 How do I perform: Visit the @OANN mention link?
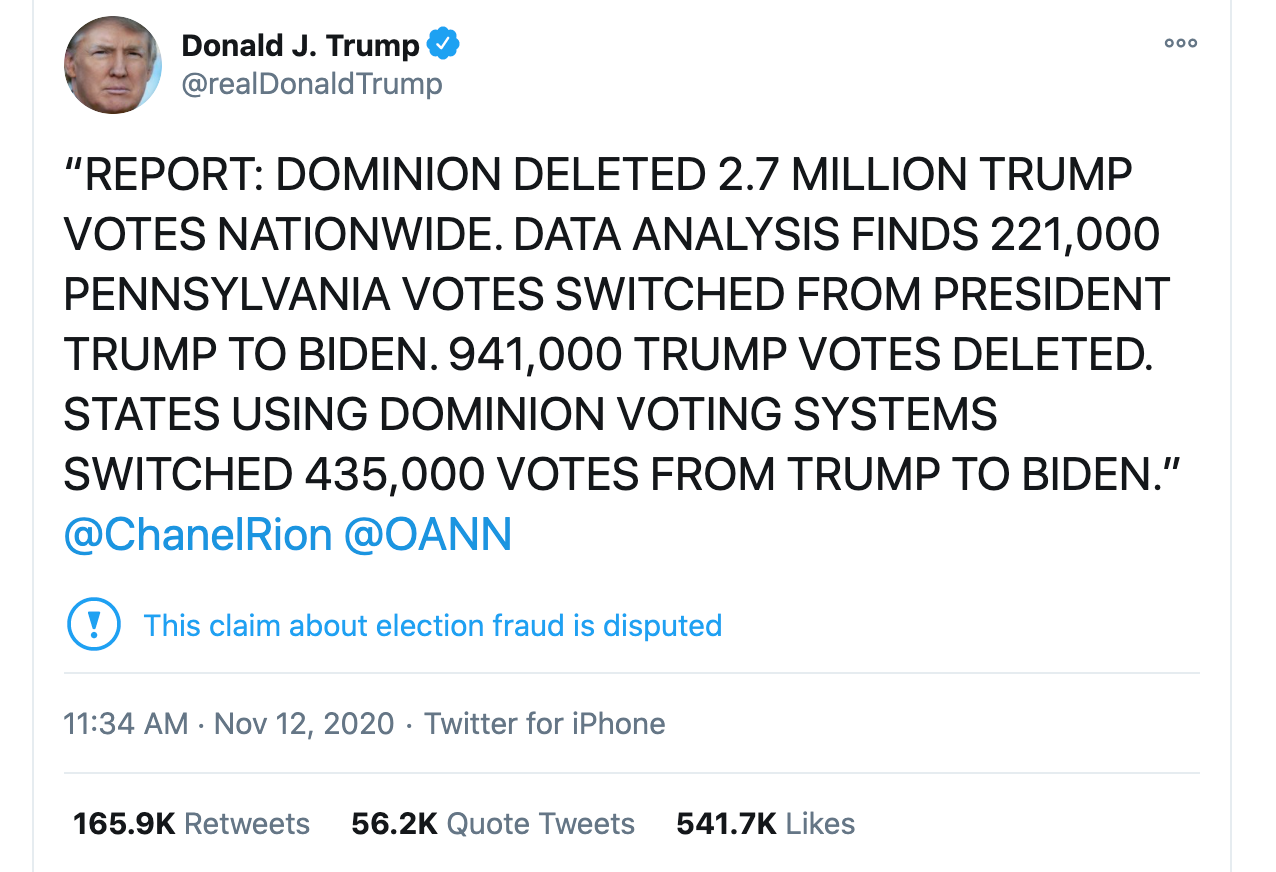click(428, 535)
